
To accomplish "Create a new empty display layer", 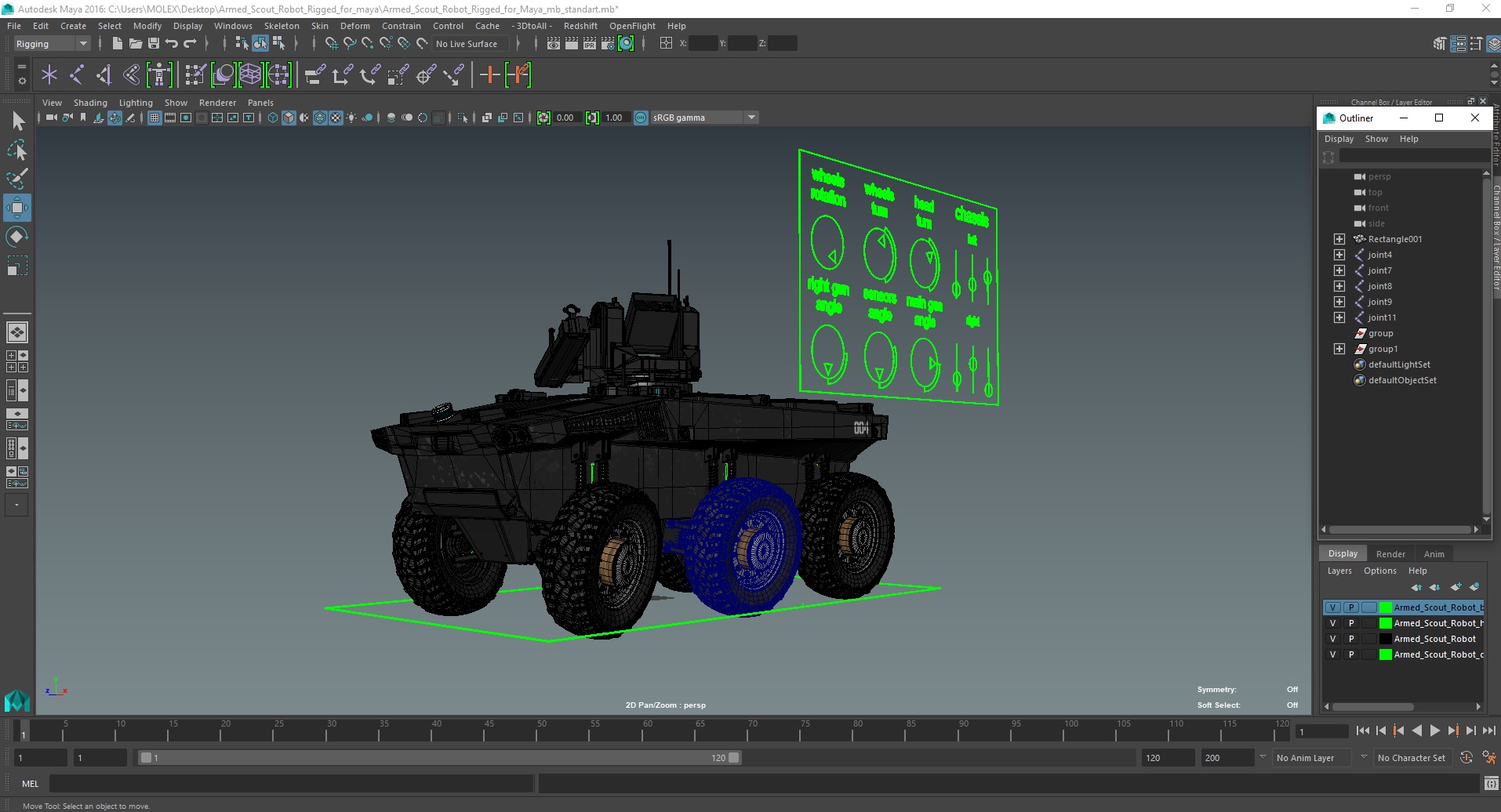I will click(x=1456, y=587).
